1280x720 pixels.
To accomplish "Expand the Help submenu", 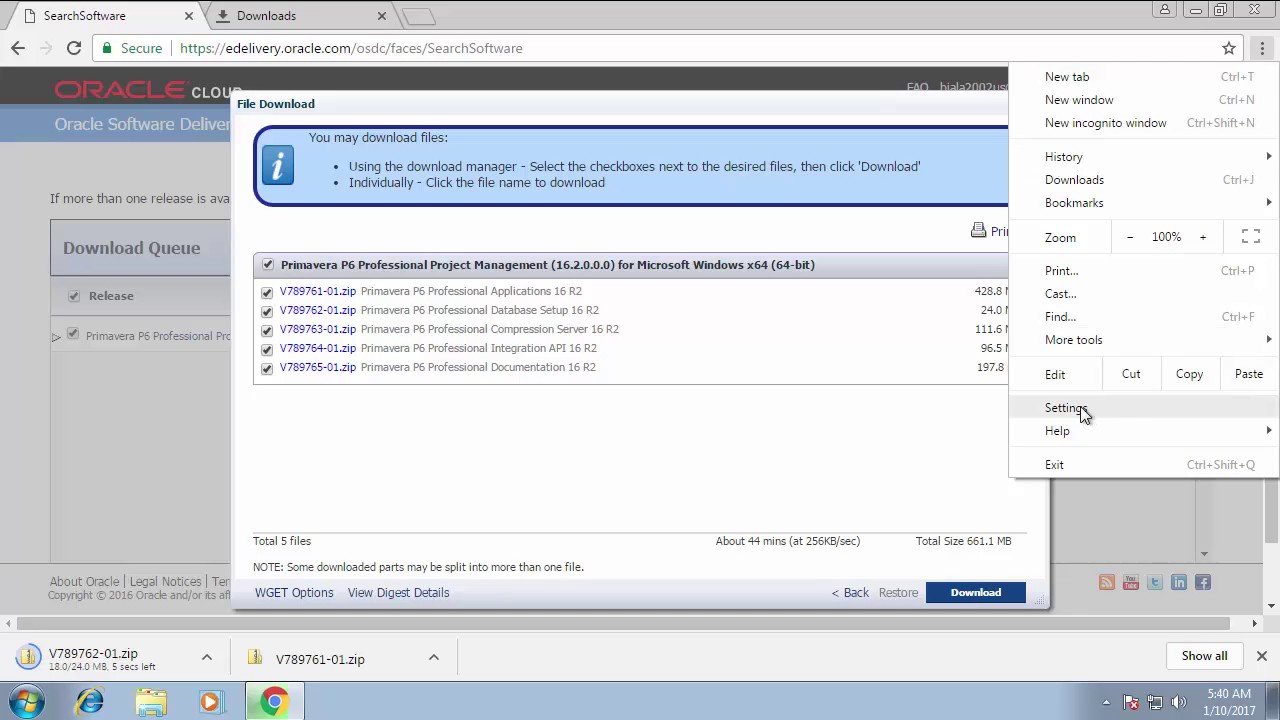I will point(1269,431).
